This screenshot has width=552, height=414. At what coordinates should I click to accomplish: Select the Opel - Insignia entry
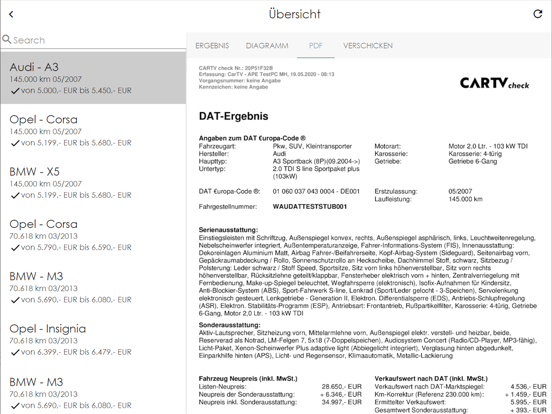pyautogui.click(x=93, y=340)
